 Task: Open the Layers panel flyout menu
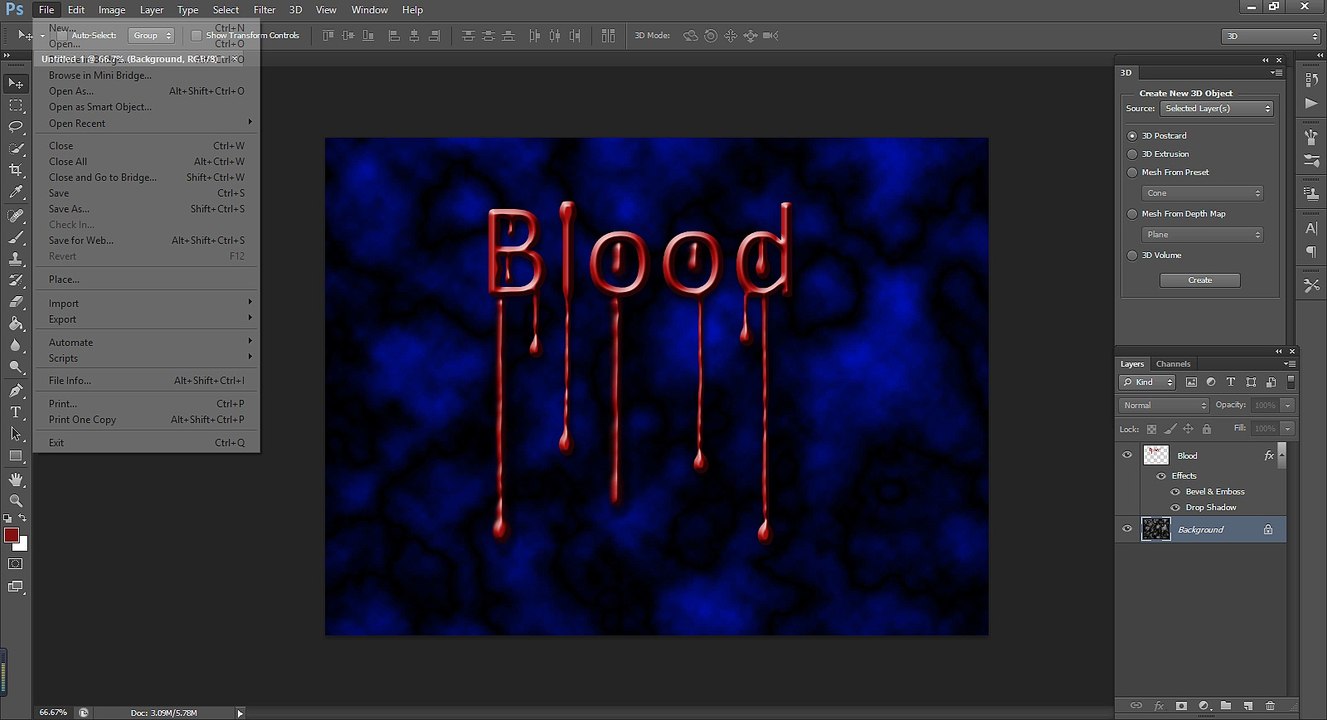pyautogui.click(x=1290, y=364)
